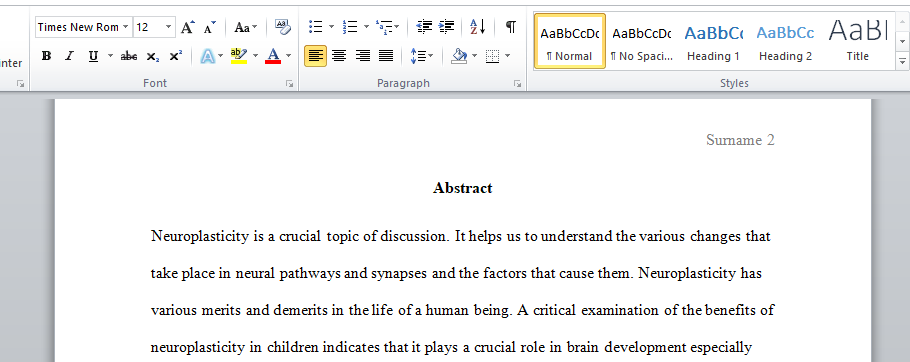Toggle superscript formatting
This screenshot has width=910, height=362.
pos(175,56)
